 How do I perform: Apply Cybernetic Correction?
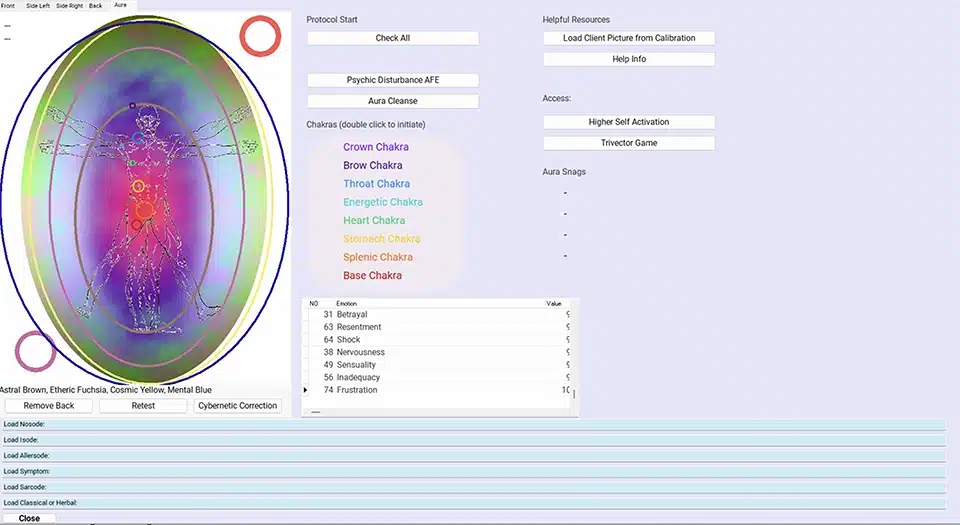click(x=238, y=406)
